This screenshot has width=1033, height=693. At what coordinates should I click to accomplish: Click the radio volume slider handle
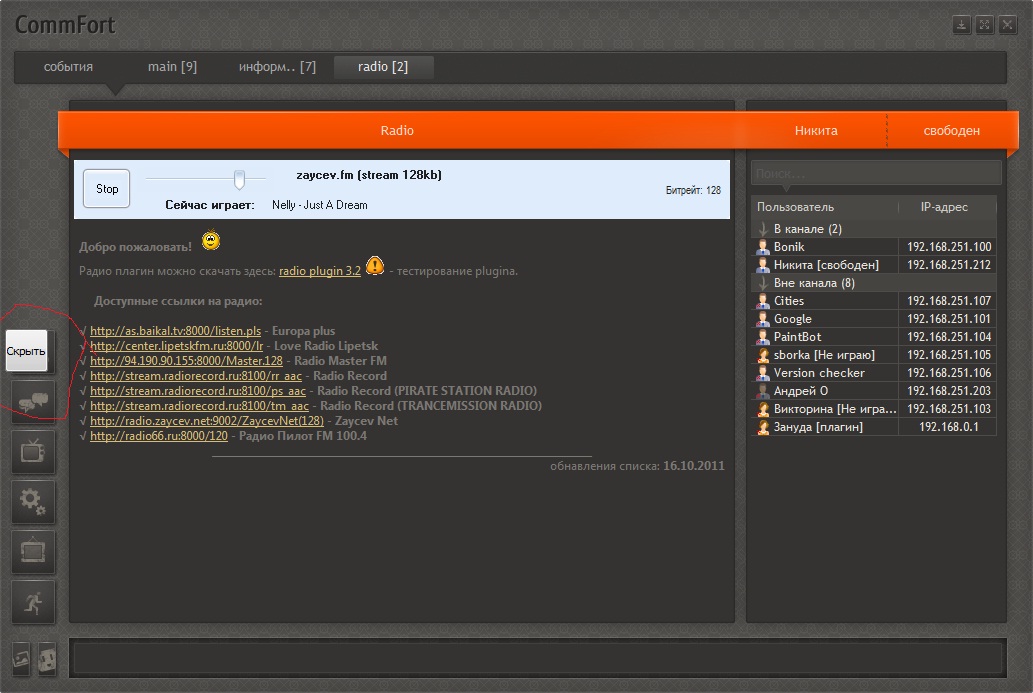click(x=239, y=179)
